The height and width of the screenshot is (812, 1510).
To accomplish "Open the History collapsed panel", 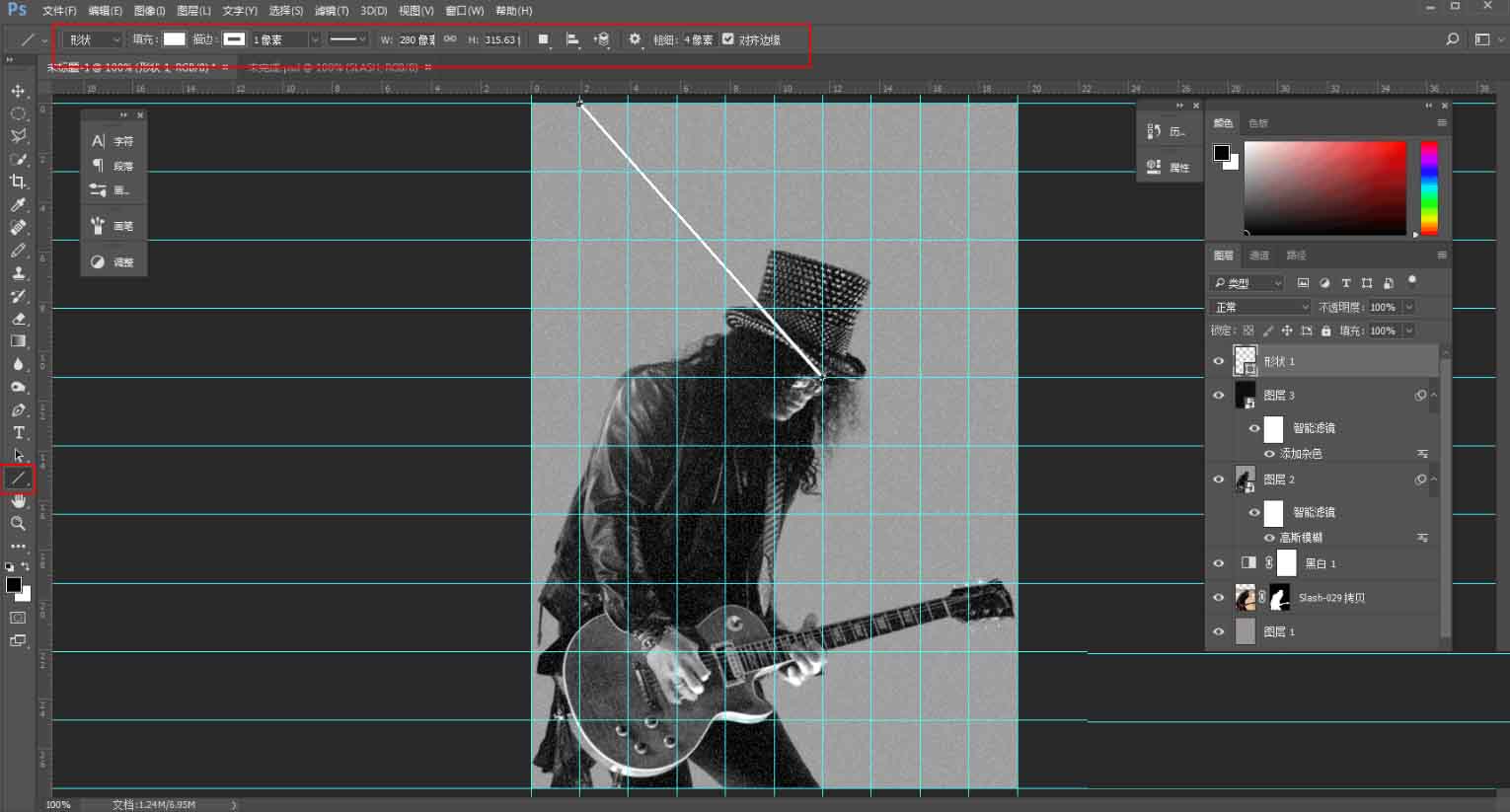I will [x=1167, y=131].
